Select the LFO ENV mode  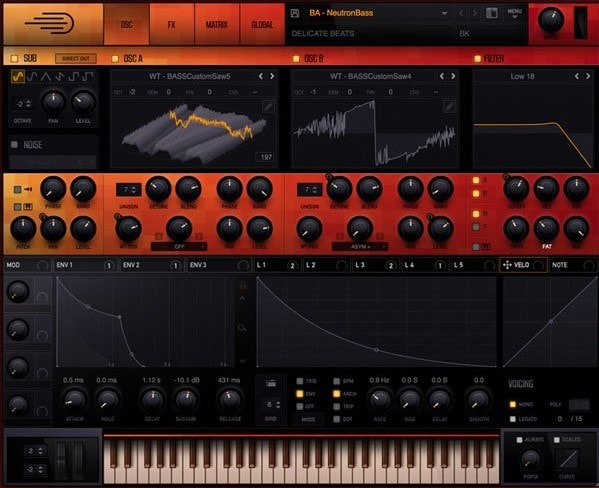click(300, 394)
